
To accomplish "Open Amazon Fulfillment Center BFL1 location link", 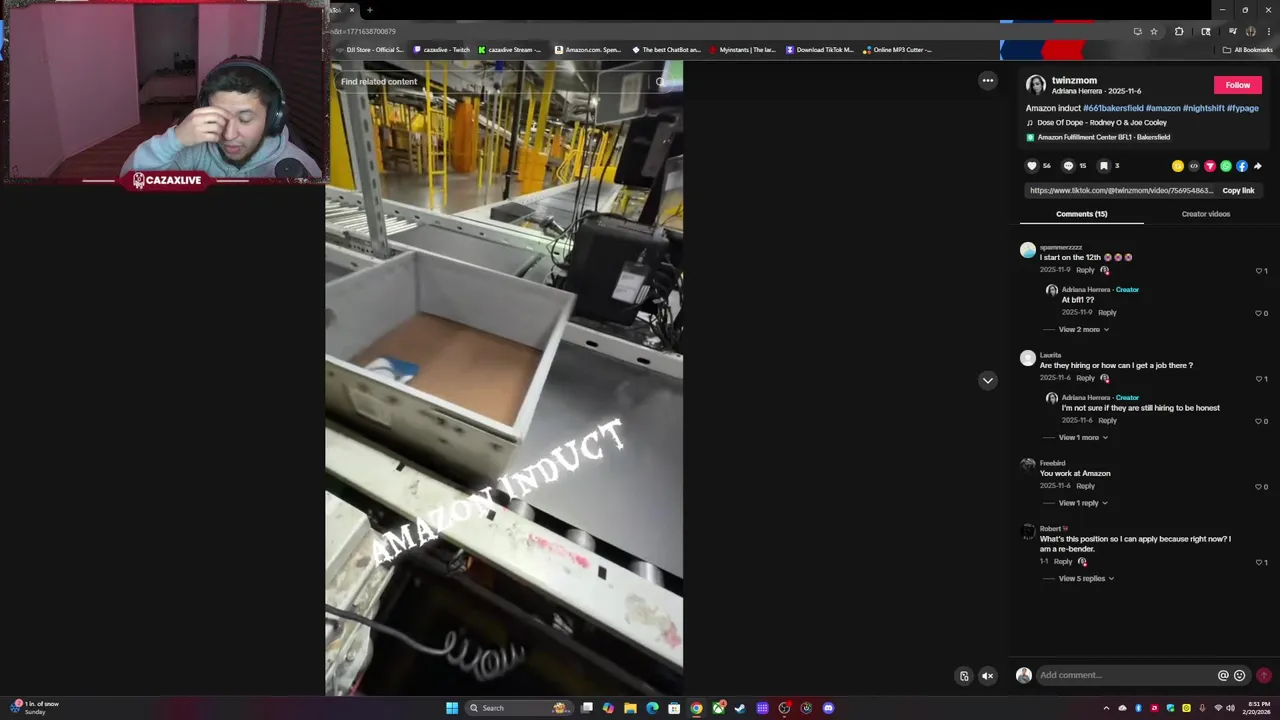I will [x=1104, y=137].
